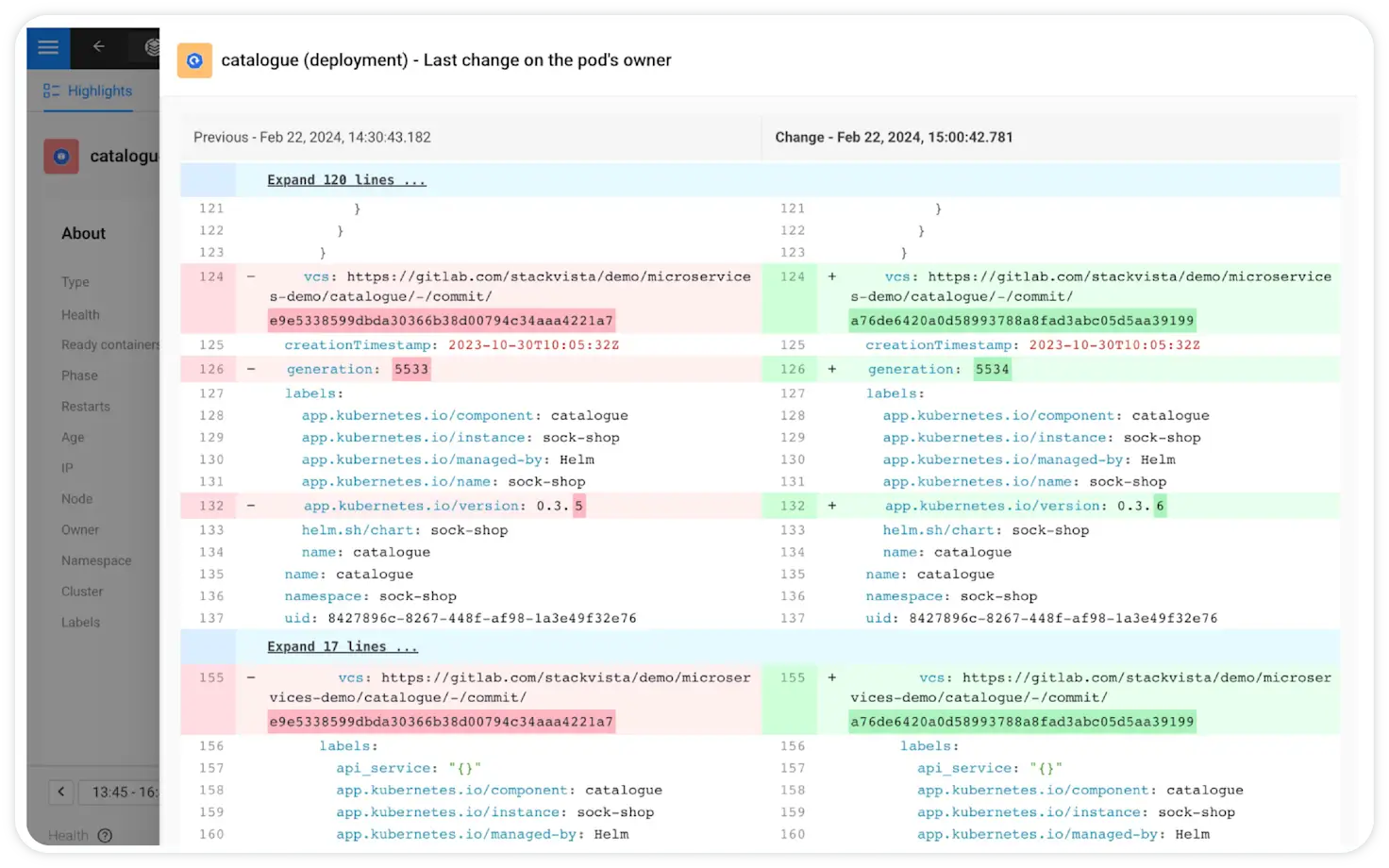Expand 120 lines in the diff view
This screenshot has width=1389, height=868.
tap(345, 179)
